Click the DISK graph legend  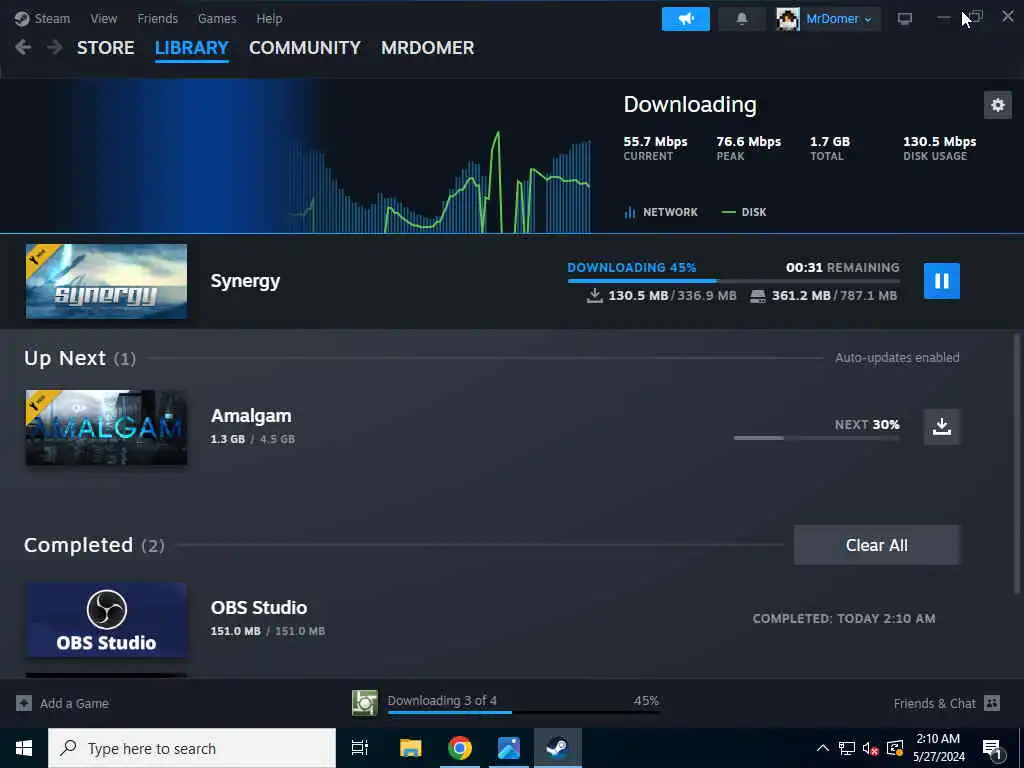click(x=744, y=212)
